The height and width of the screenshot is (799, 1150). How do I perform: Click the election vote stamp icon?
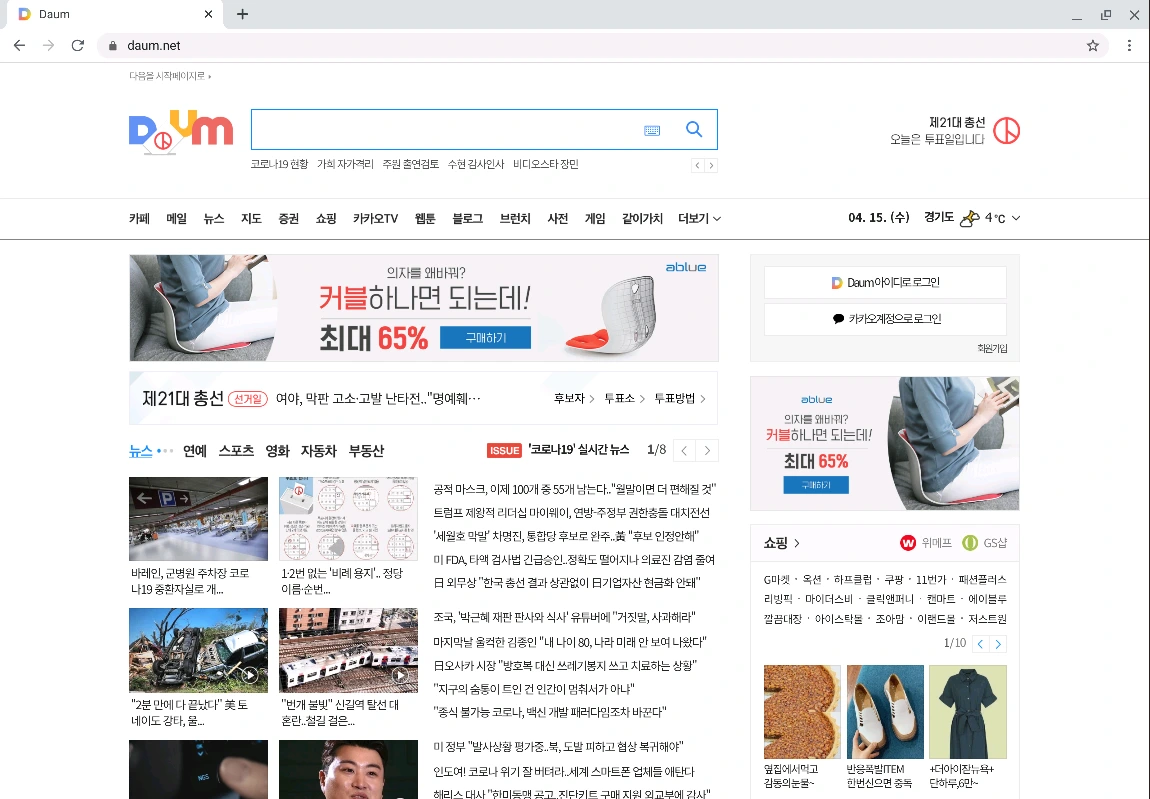click(1006, 131)
